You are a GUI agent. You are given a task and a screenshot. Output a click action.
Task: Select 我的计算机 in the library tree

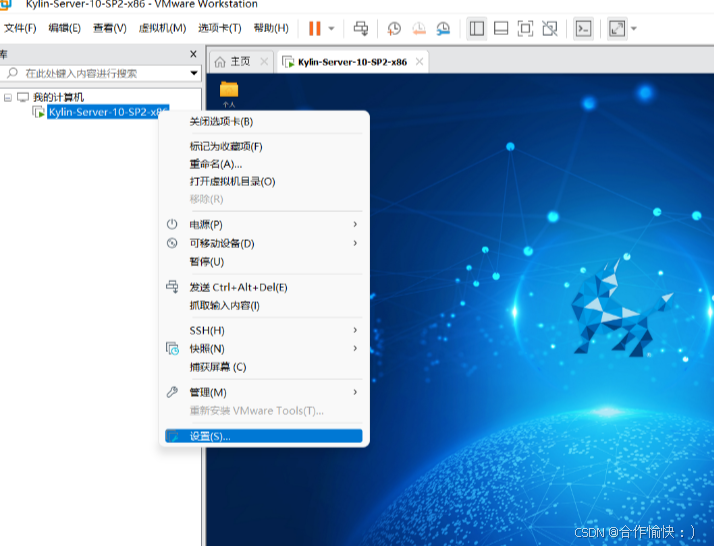[x=58, y=97]
